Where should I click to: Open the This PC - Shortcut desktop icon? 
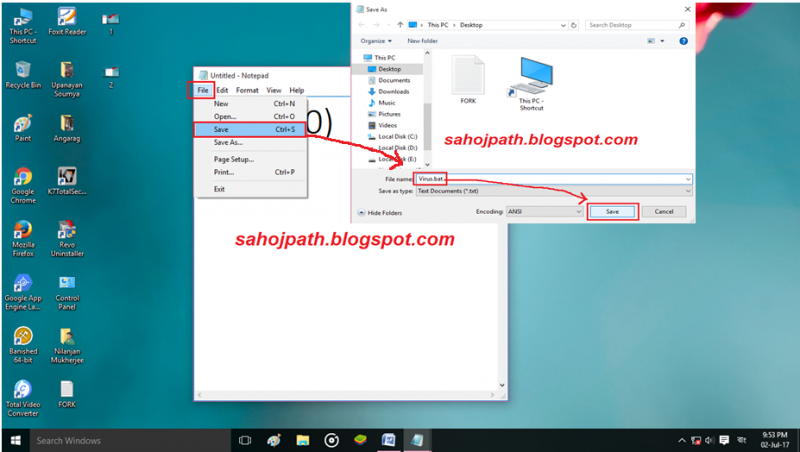click(x=22, y=26)
